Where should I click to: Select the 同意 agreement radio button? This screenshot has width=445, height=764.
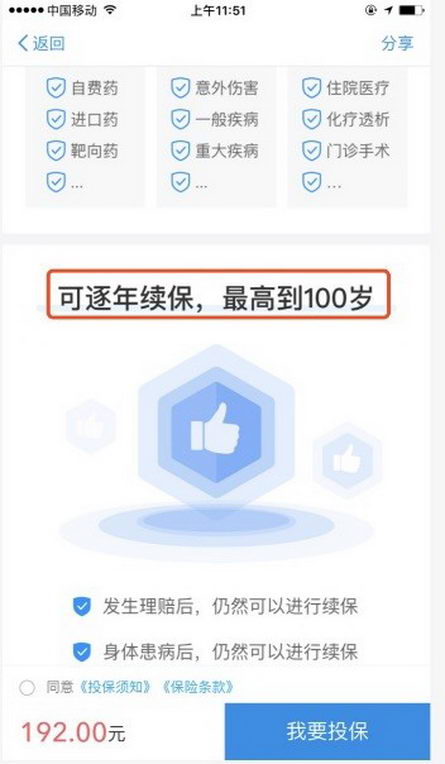(x=27, y=688)
